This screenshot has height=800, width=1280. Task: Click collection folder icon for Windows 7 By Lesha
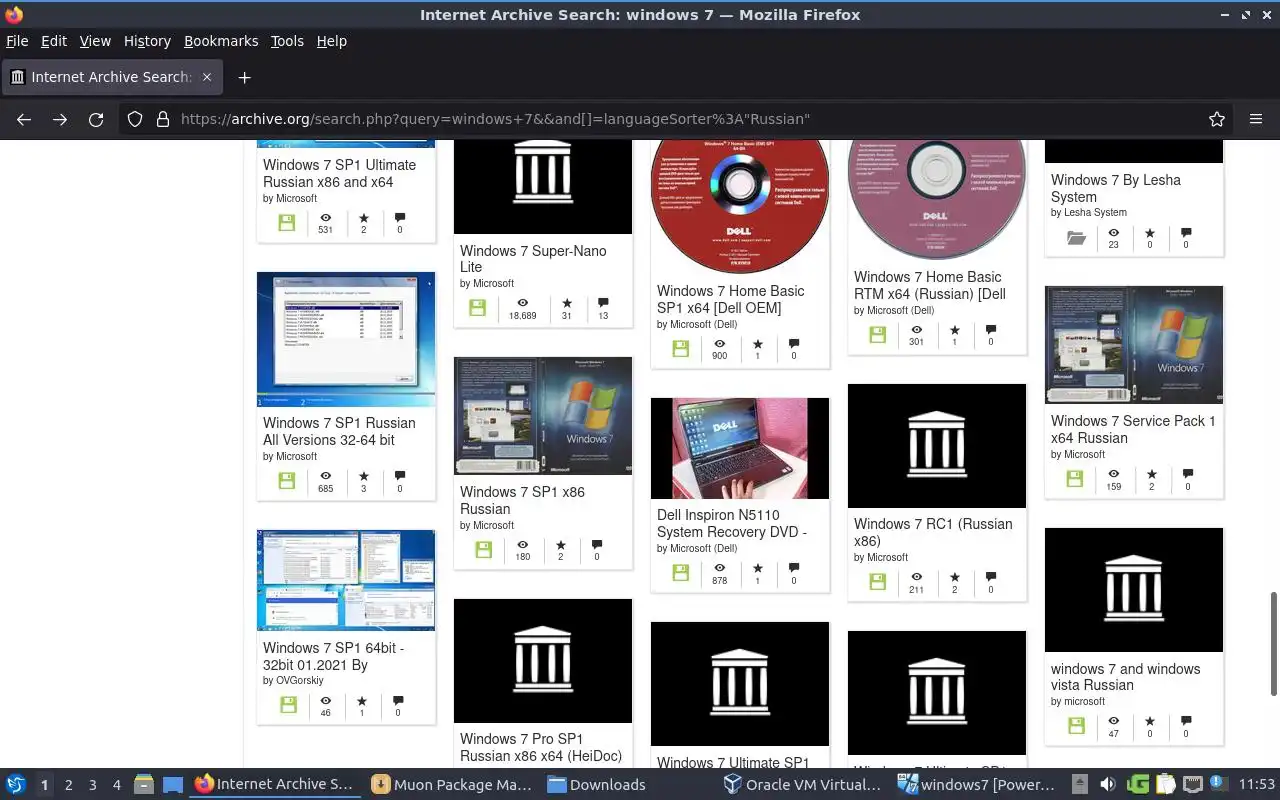click(1076, 238)
